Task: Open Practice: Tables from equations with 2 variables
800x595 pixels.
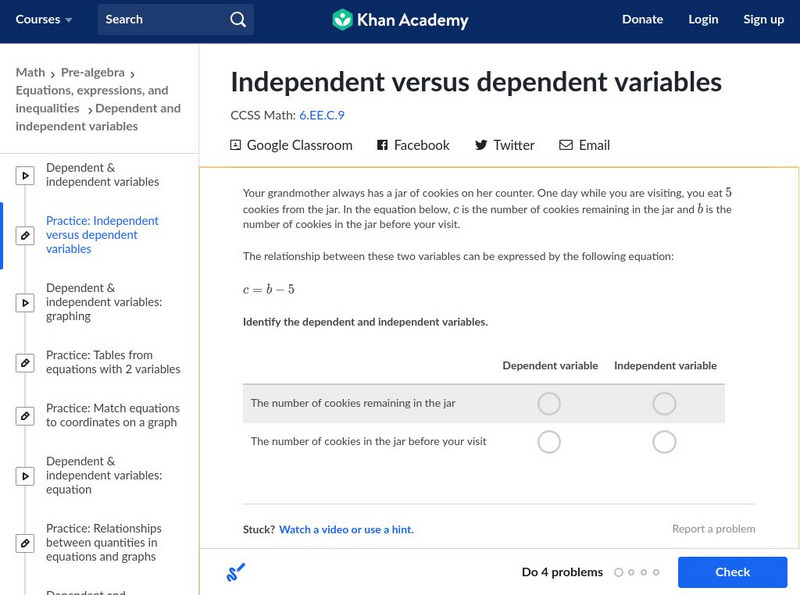Action: [x=112, y=362]
